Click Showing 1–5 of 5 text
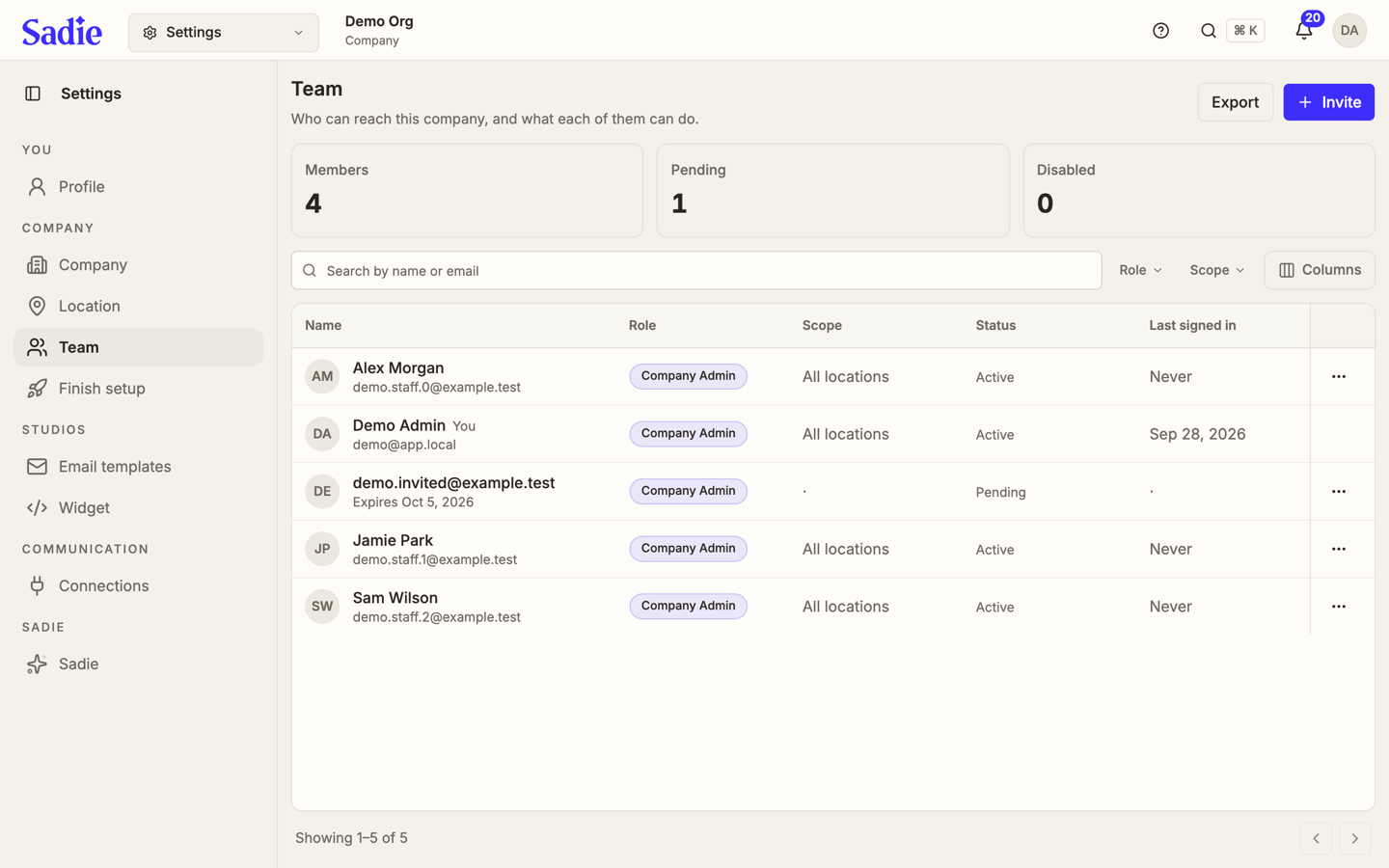 pos(351,838)
